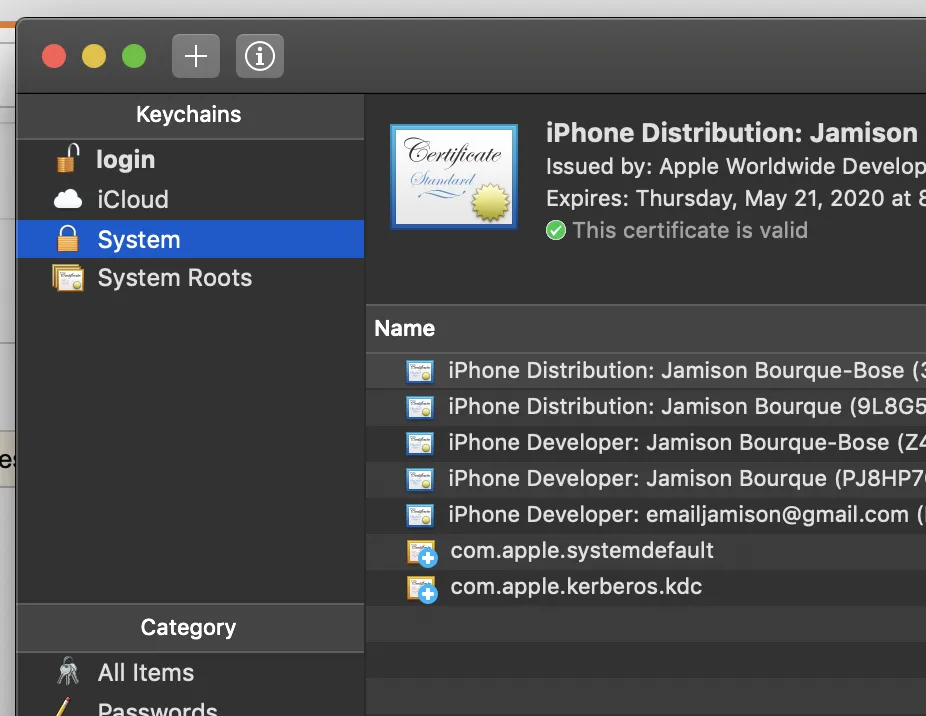Select iPhone Developer: Jamison Bourque-Bose row

point(646,442)
